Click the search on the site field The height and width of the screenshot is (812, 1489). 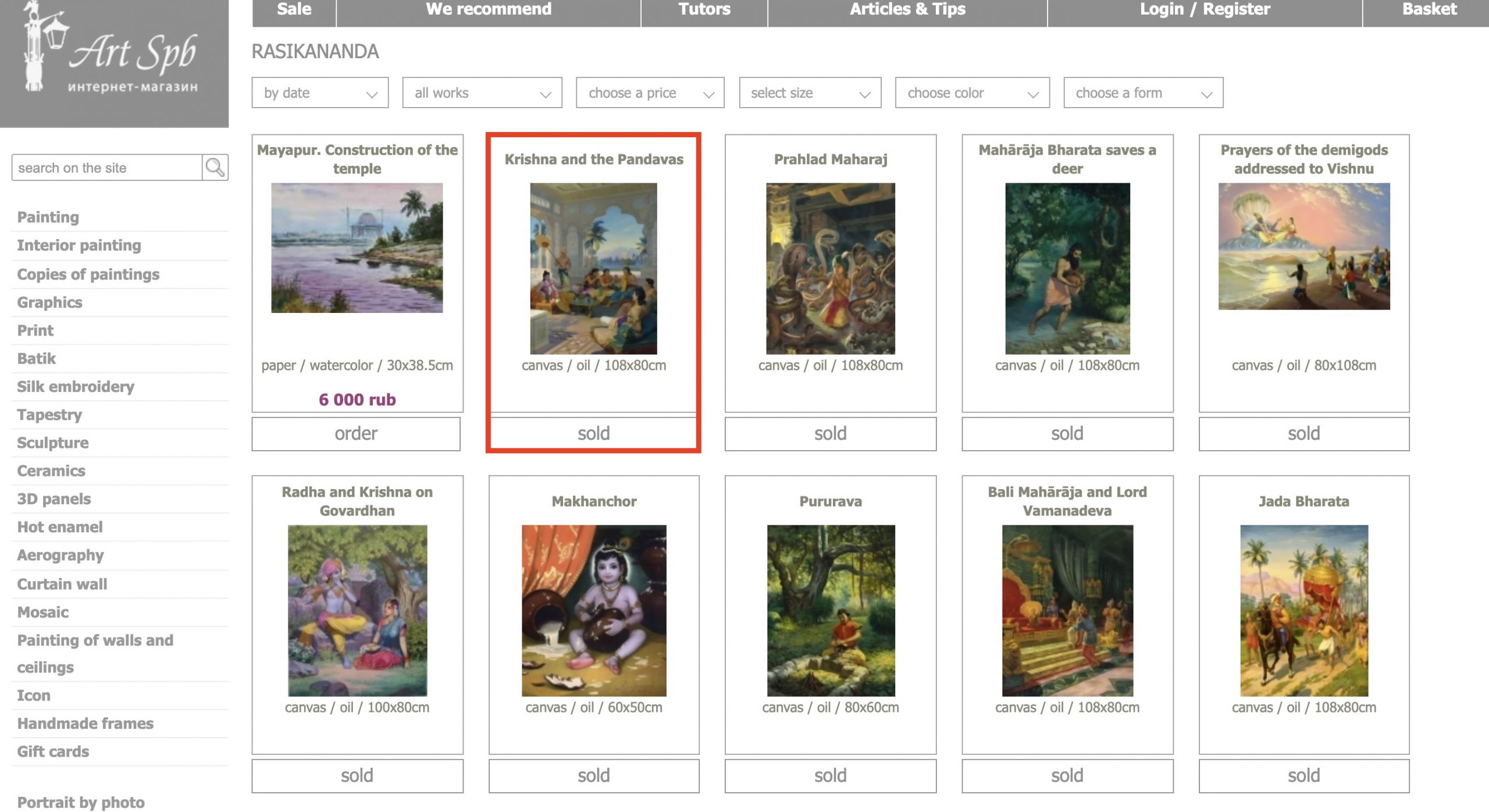click(x=107, y=168)
